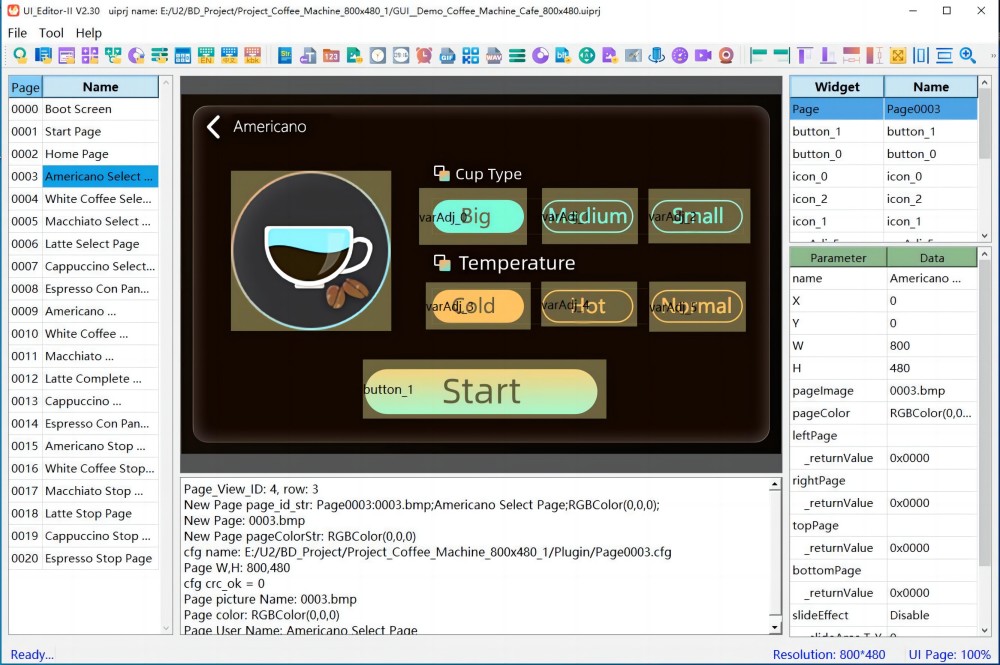Align selected widgets to the top
The height and width of the screenshot is (665, 1000).
coord(805,55)
